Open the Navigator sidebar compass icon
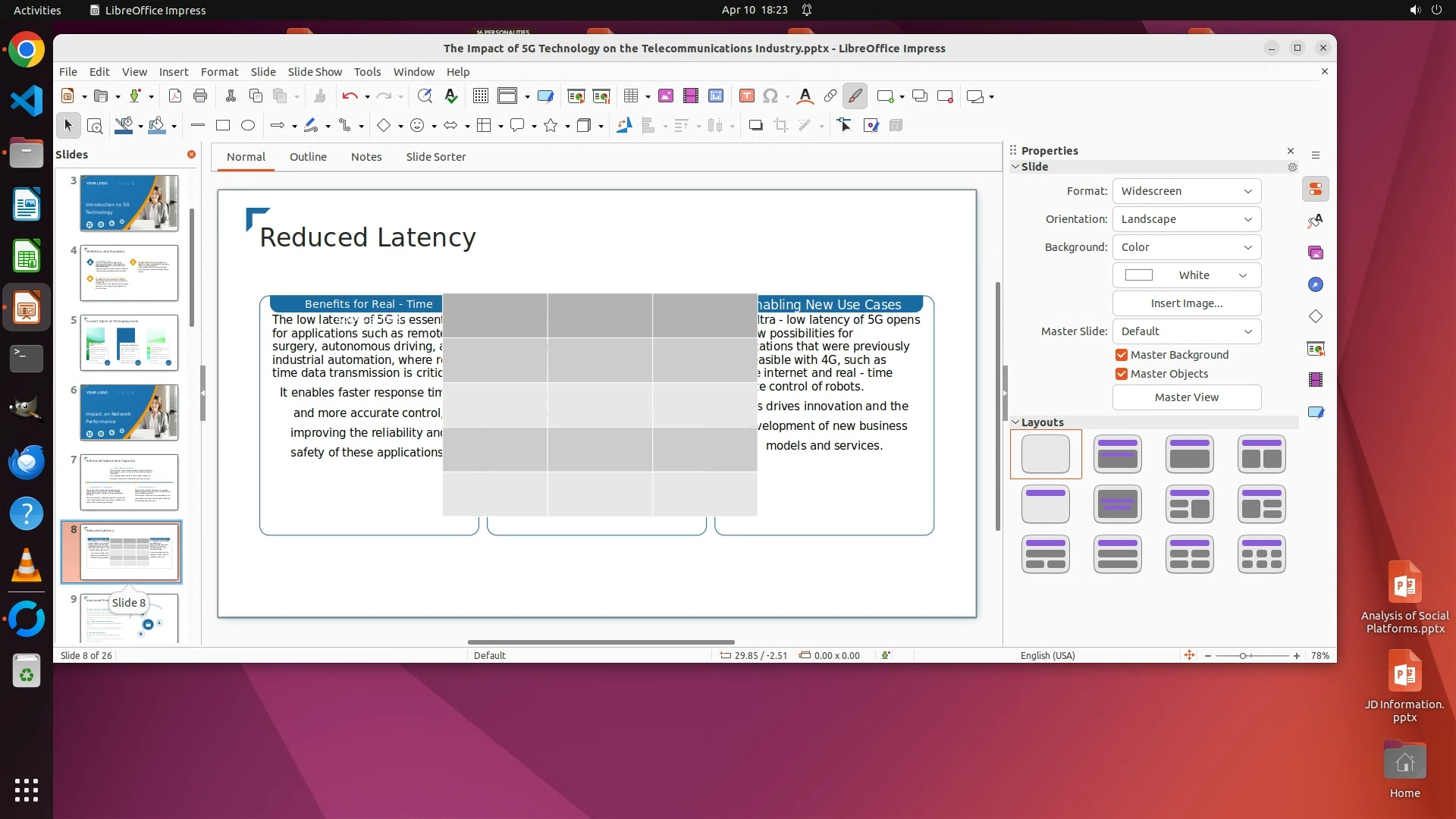 tap(1316, 284)
